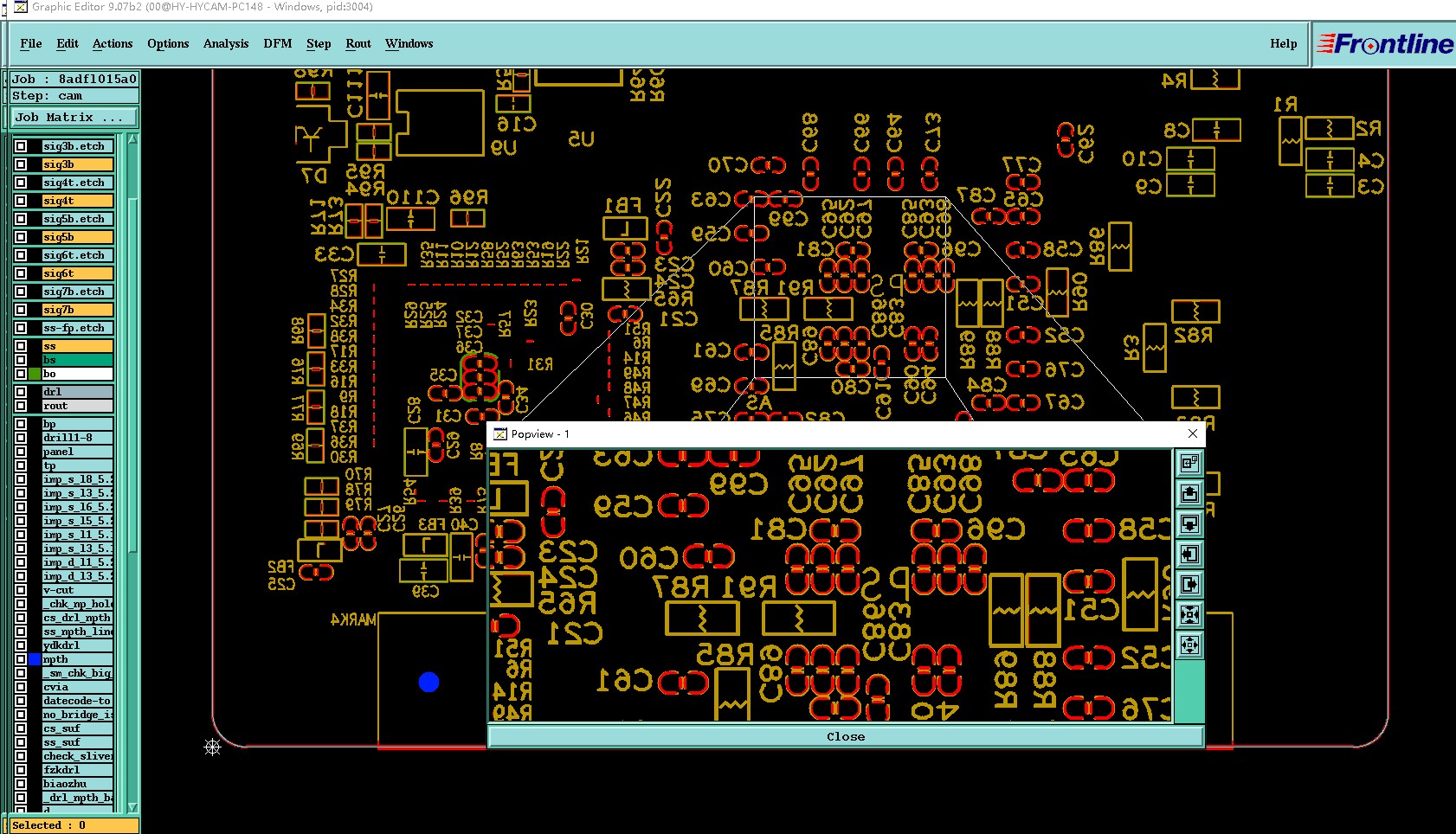Click the popview pan left icon
Viewport: 1456px width, 834px height.
coord(1189,555)
